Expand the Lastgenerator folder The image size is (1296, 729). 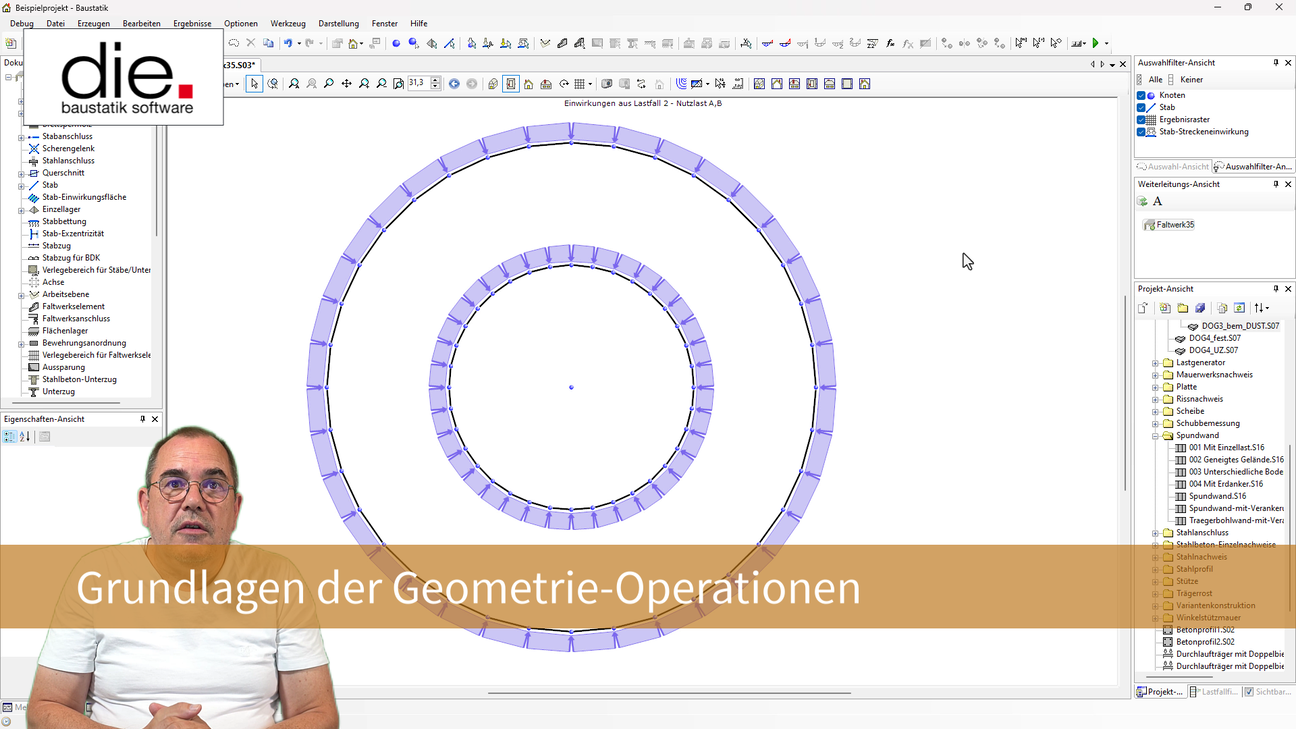tap(1155, 363)
